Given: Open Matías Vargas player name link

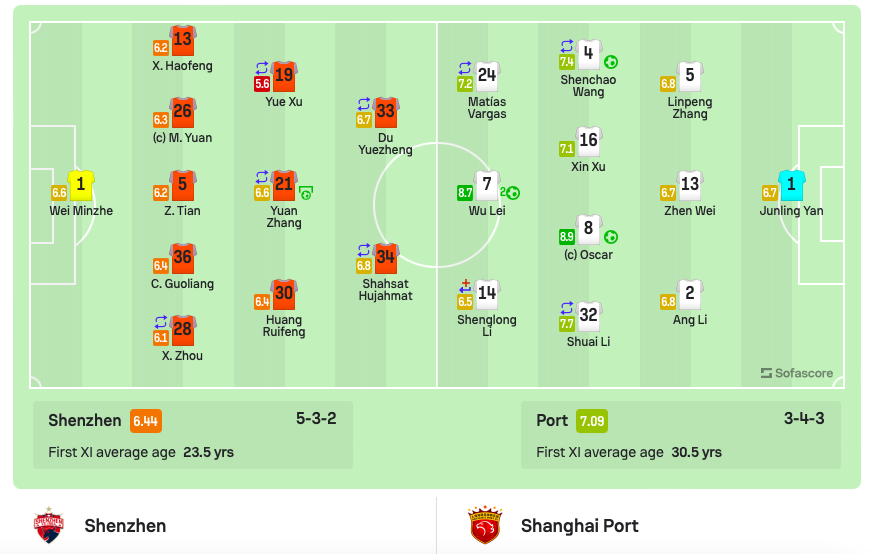Looking at the screenshot, I should click(x=487, y=108).
